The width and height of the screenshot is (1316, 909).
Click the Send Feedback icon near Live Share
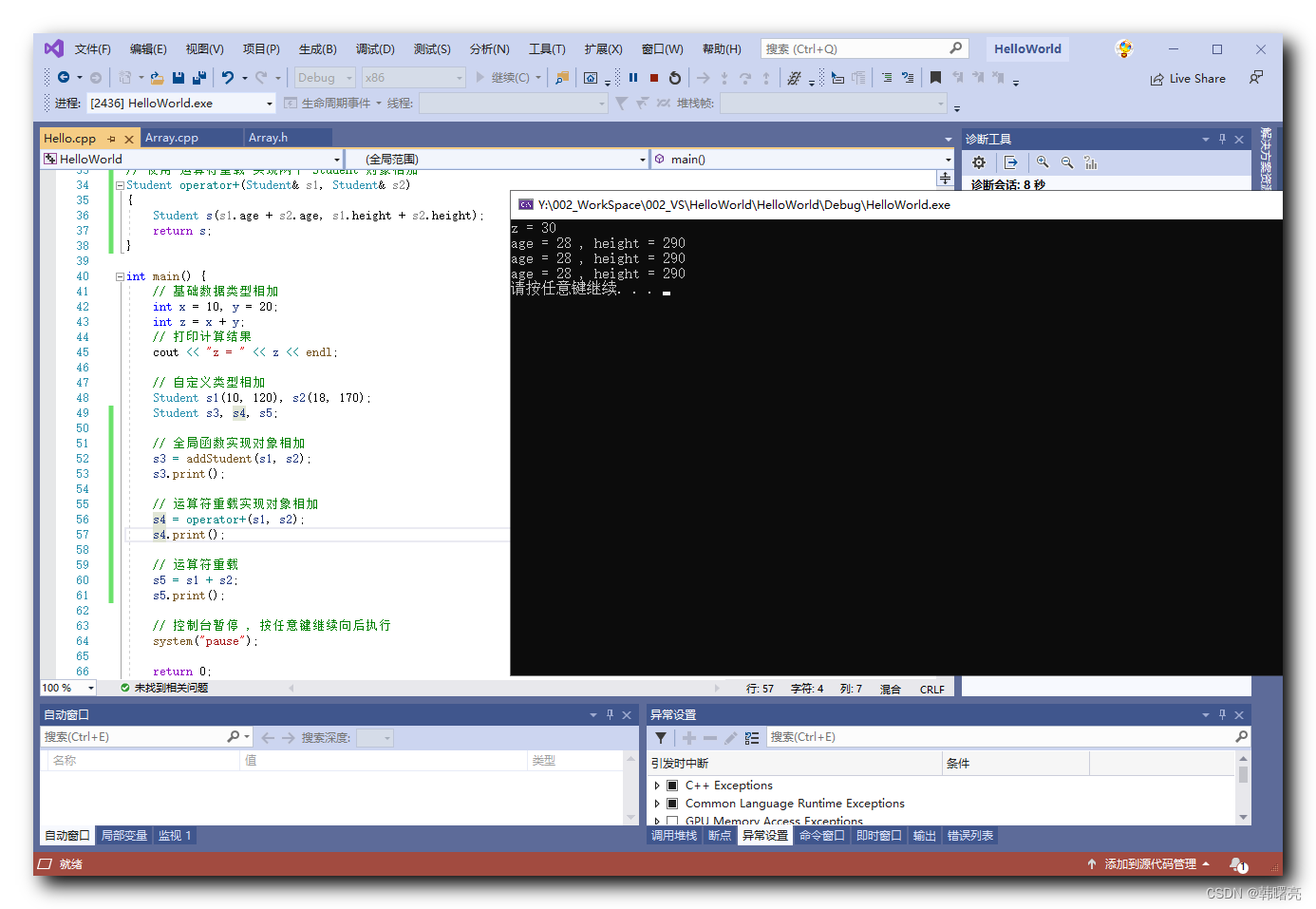1256,78
